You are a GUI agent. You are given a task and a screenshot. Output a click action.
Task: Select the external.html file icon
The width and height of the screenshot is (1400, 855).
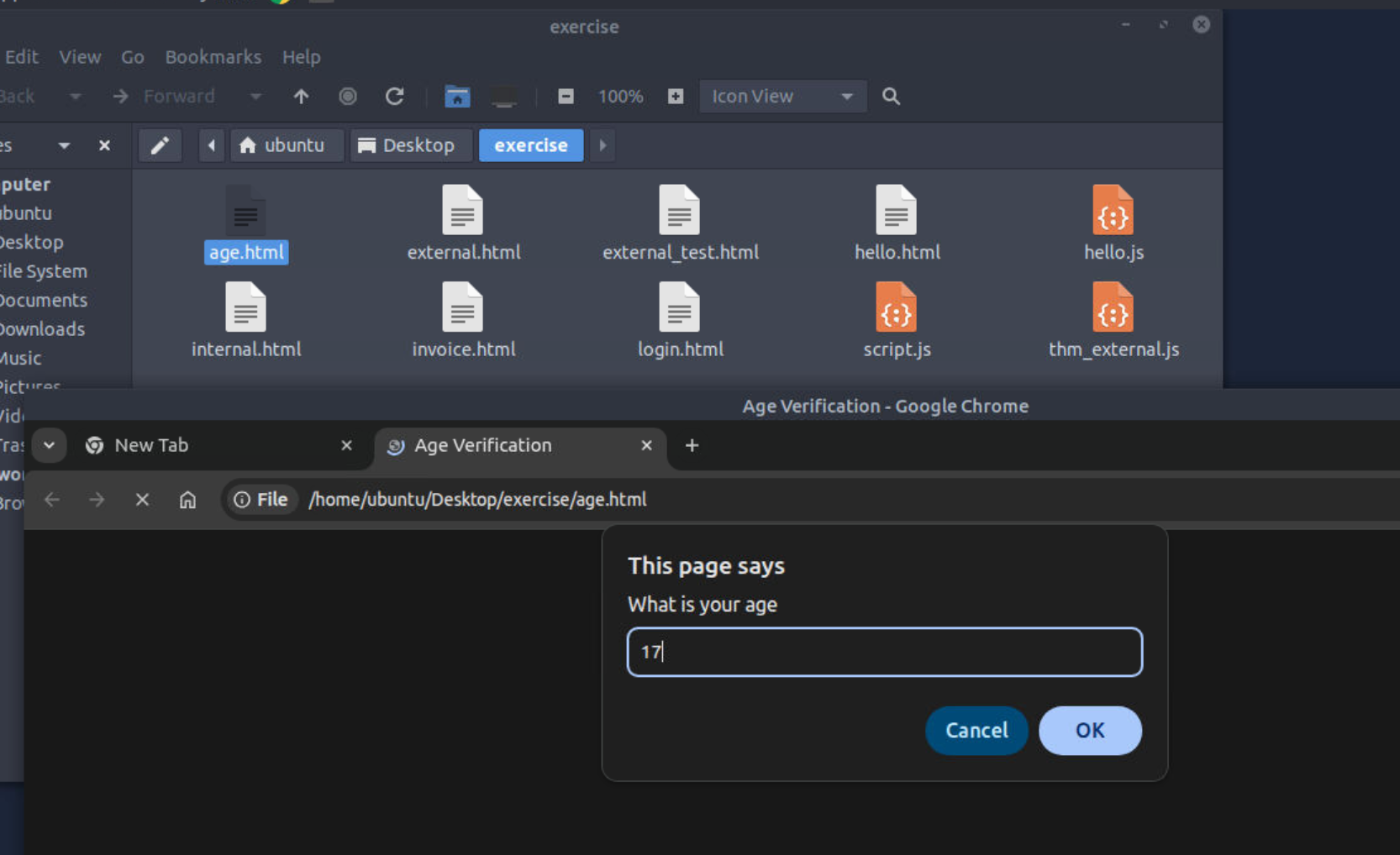(462, 210)
